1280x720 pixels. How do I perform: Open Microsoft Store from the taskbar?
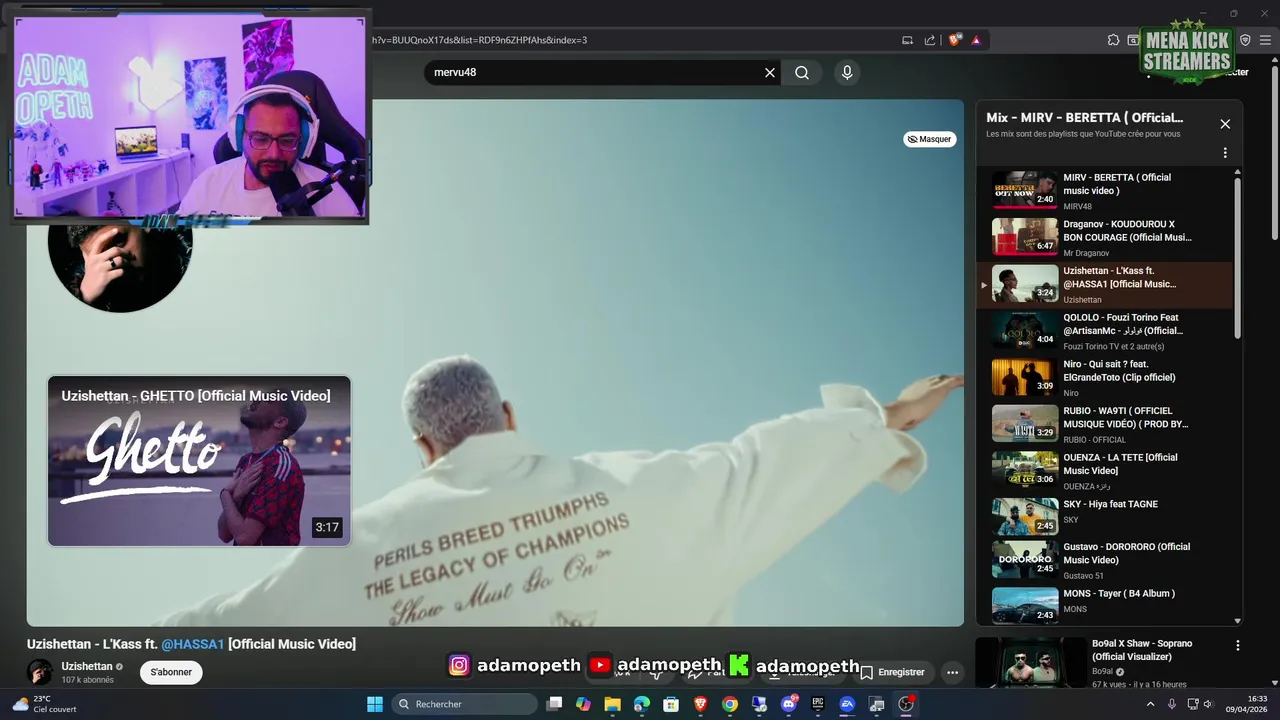tap(671, 704)
